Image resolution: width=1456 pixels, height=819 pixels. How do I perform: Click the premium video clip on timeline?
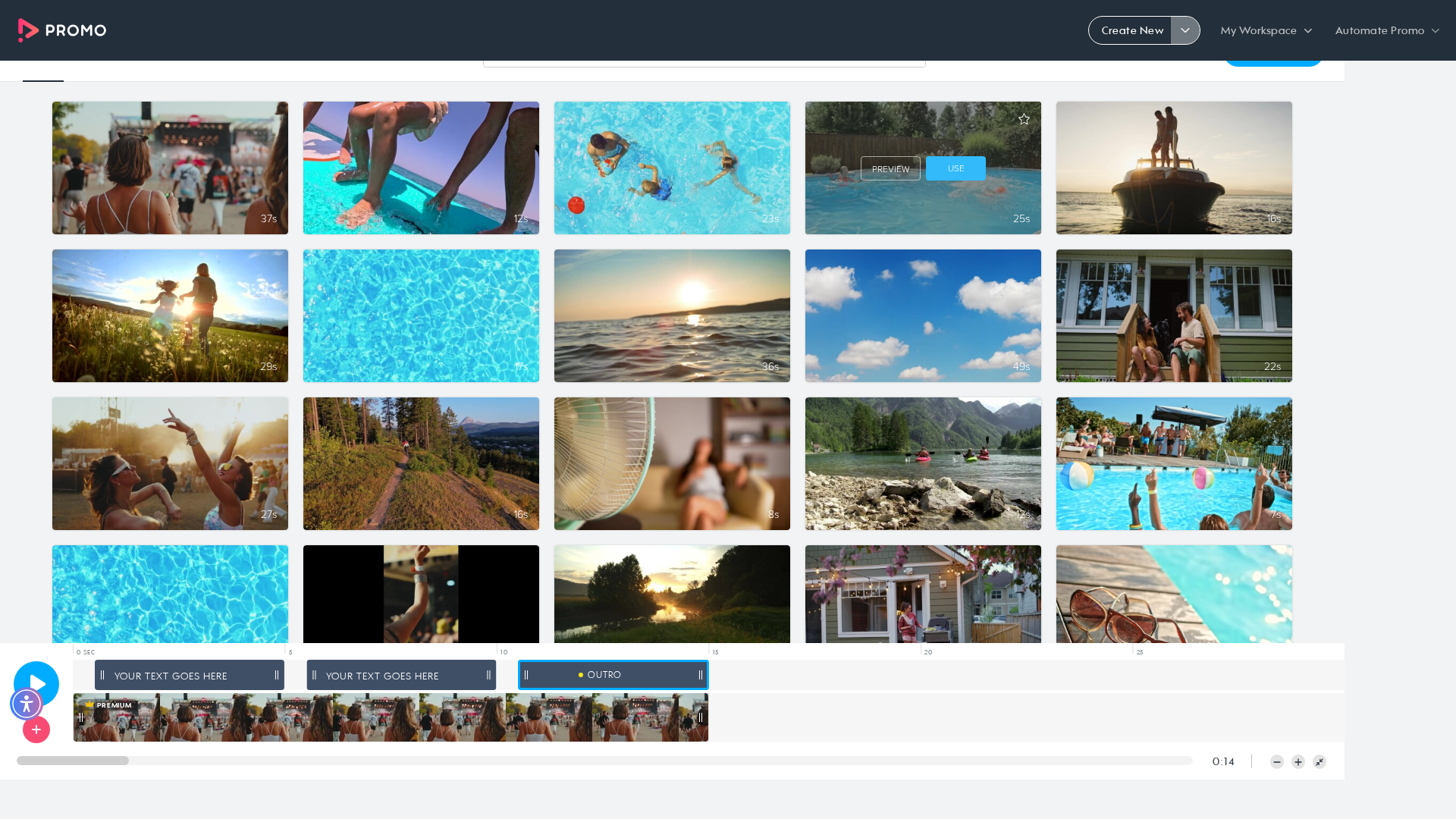(391, 717)
